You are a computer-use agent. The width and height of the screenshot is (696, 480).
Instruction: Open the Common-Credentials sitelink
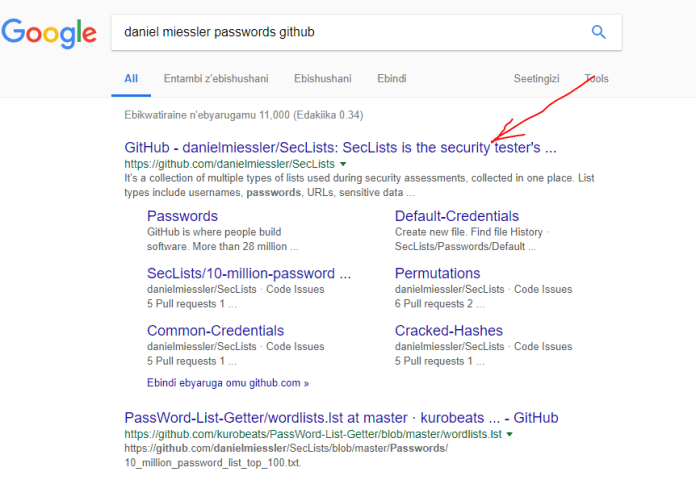[x=215, y=330]
